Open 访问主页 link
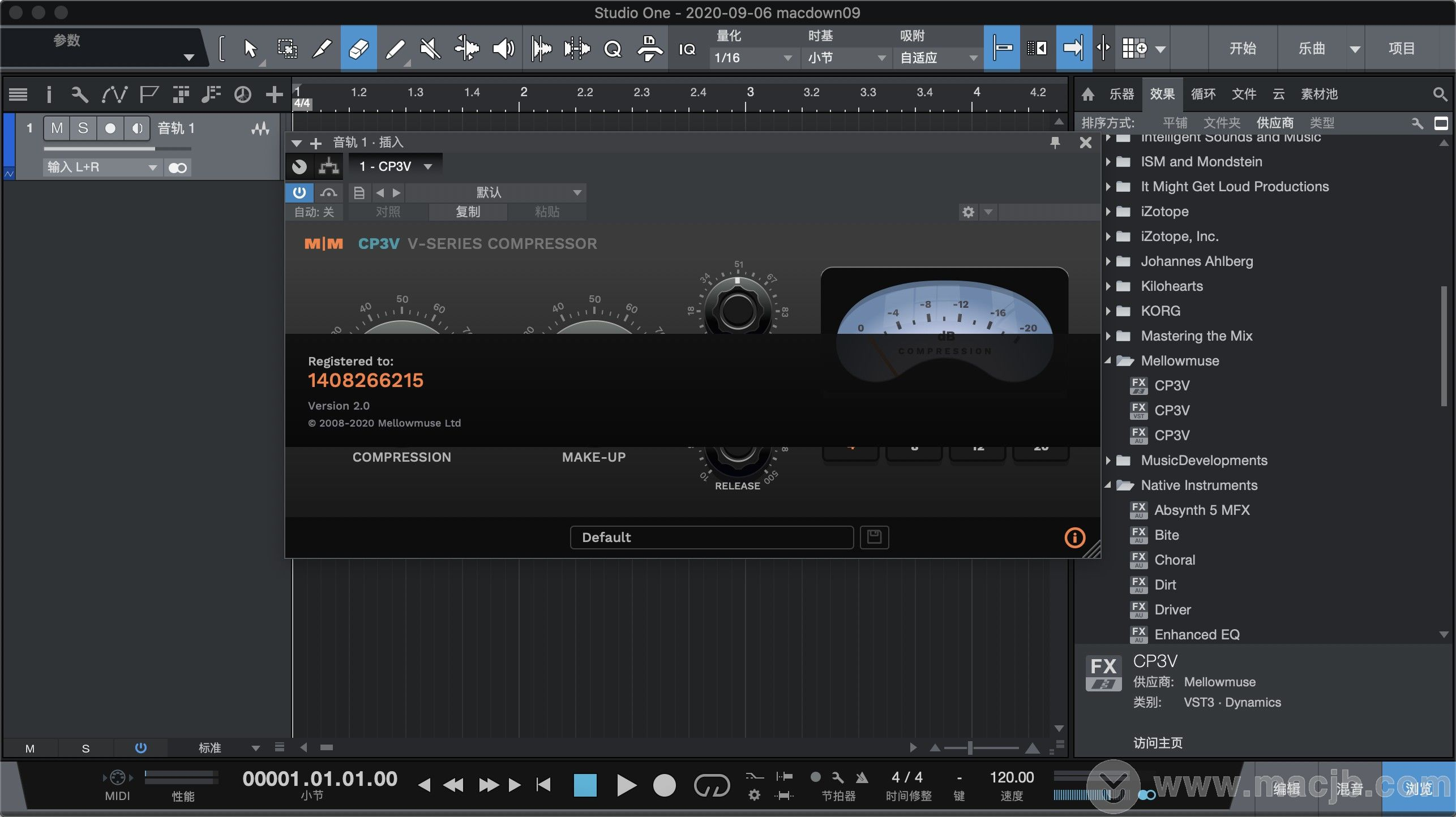This screenshot has width=1456, height=817. 1158,743
